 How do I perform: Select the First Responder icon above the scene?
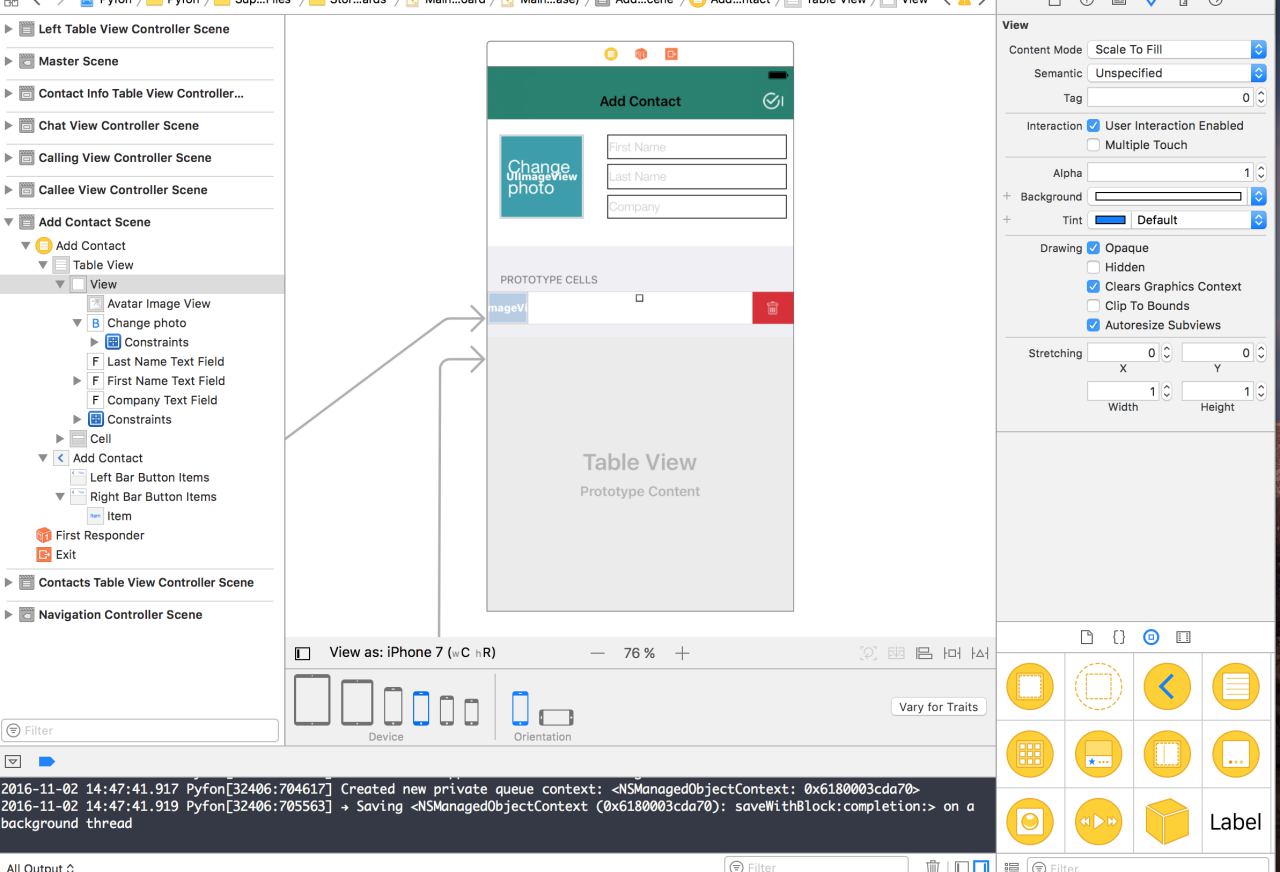pyautogui.click(x=640, y=53)
